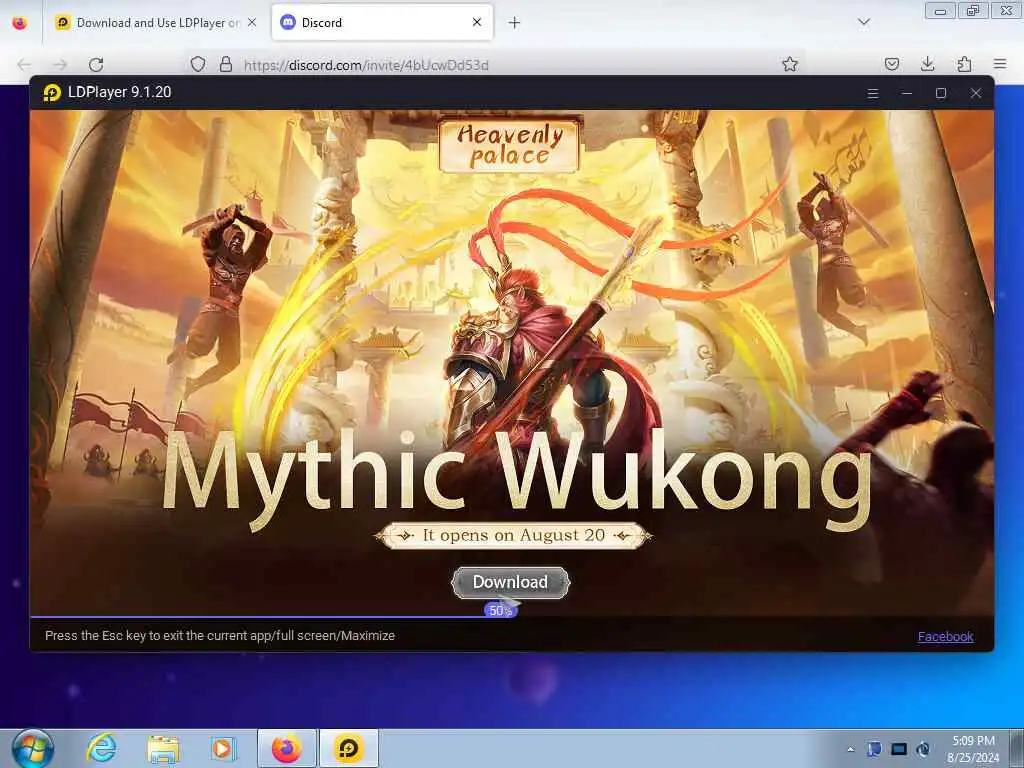This screenshot has width=1024, height=768.
Task: Close the Discord tab
Action: (477, 22)
